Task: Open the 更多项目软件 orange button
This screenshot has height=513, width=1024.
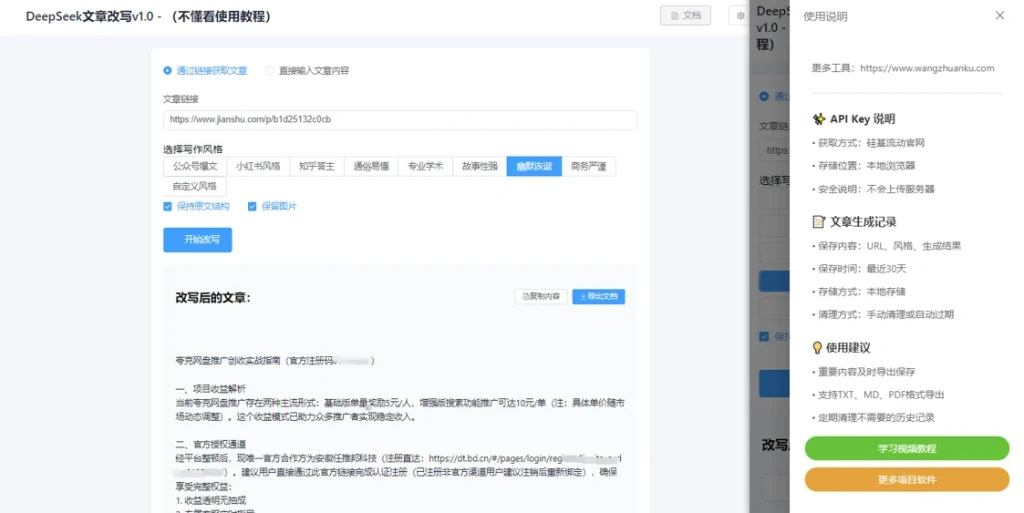Action: coord(907,480)
